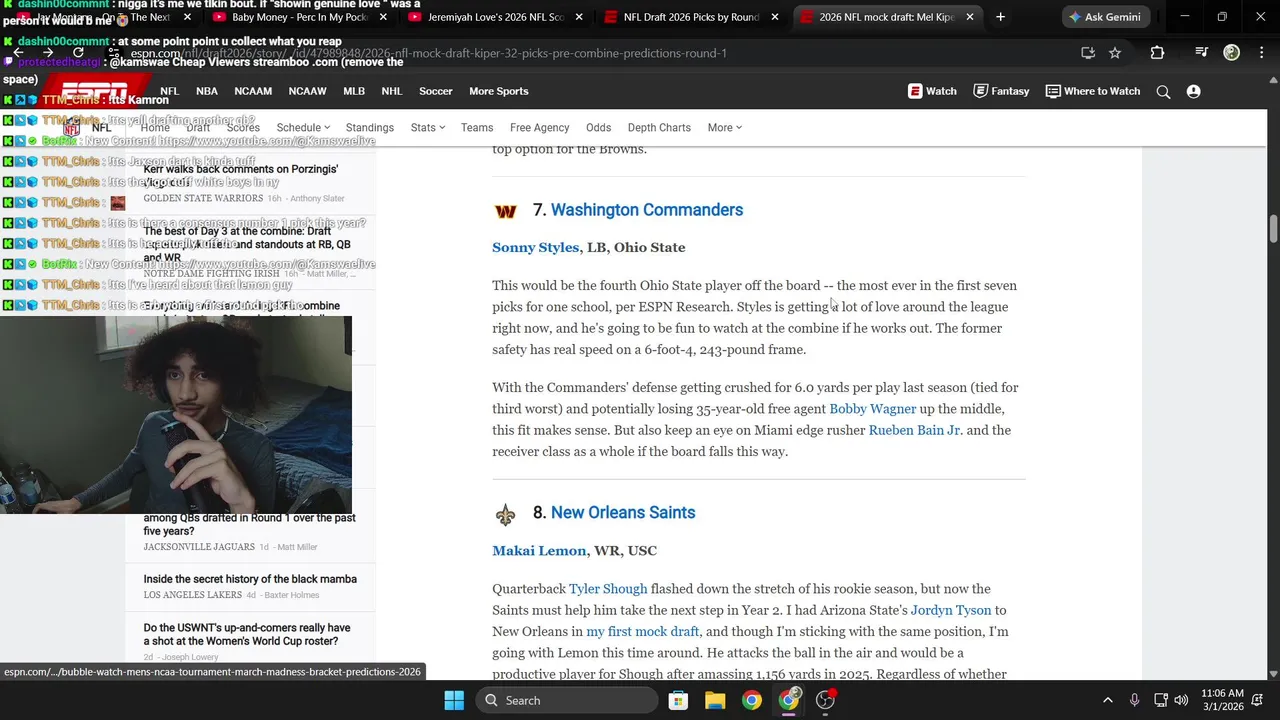1280x720 pixels.
Task: Close the 2026 NFL mock draft tab
Action: coord(969,17)
